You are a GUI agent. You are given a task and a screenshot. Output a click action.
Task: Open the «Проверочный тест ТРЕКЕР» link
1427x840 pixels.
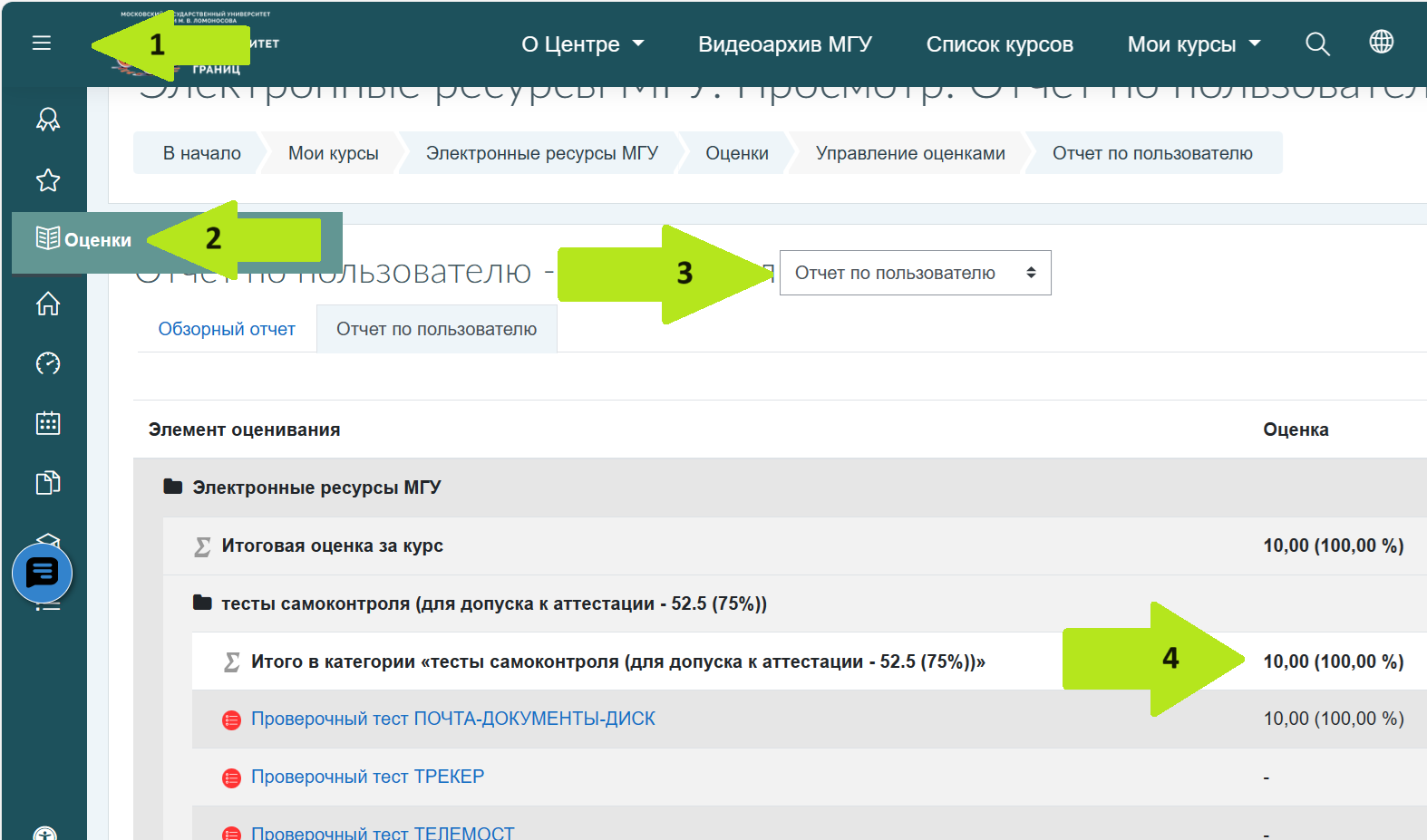click(x=367, y=777)
